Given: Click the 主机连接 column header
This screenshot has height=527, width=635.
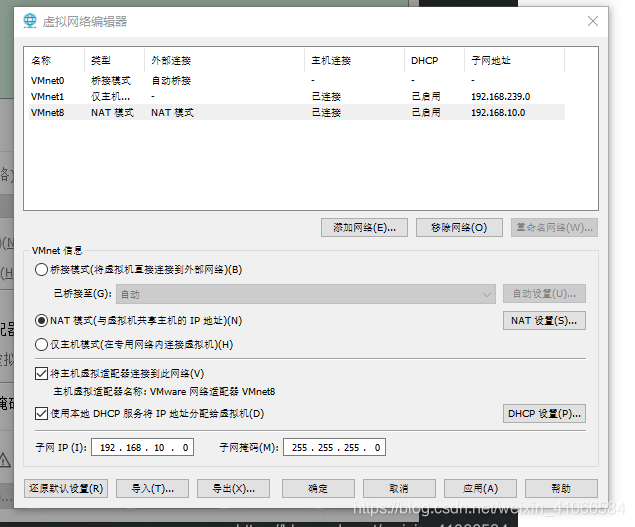Looking at the screenshot, I should [x=354, y=60].
